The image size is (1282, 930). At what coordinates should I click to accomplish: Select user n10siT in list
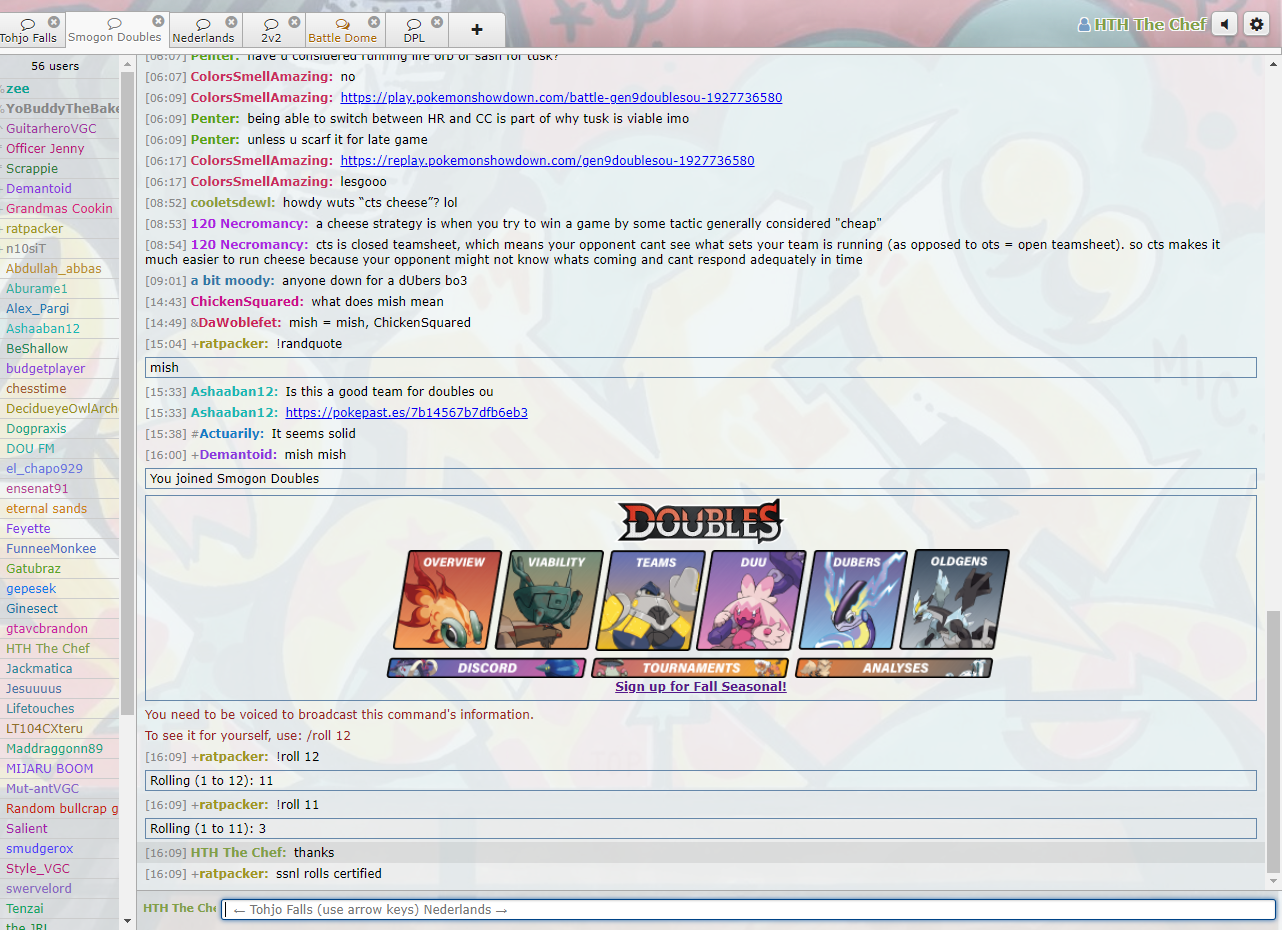point(59,249)
